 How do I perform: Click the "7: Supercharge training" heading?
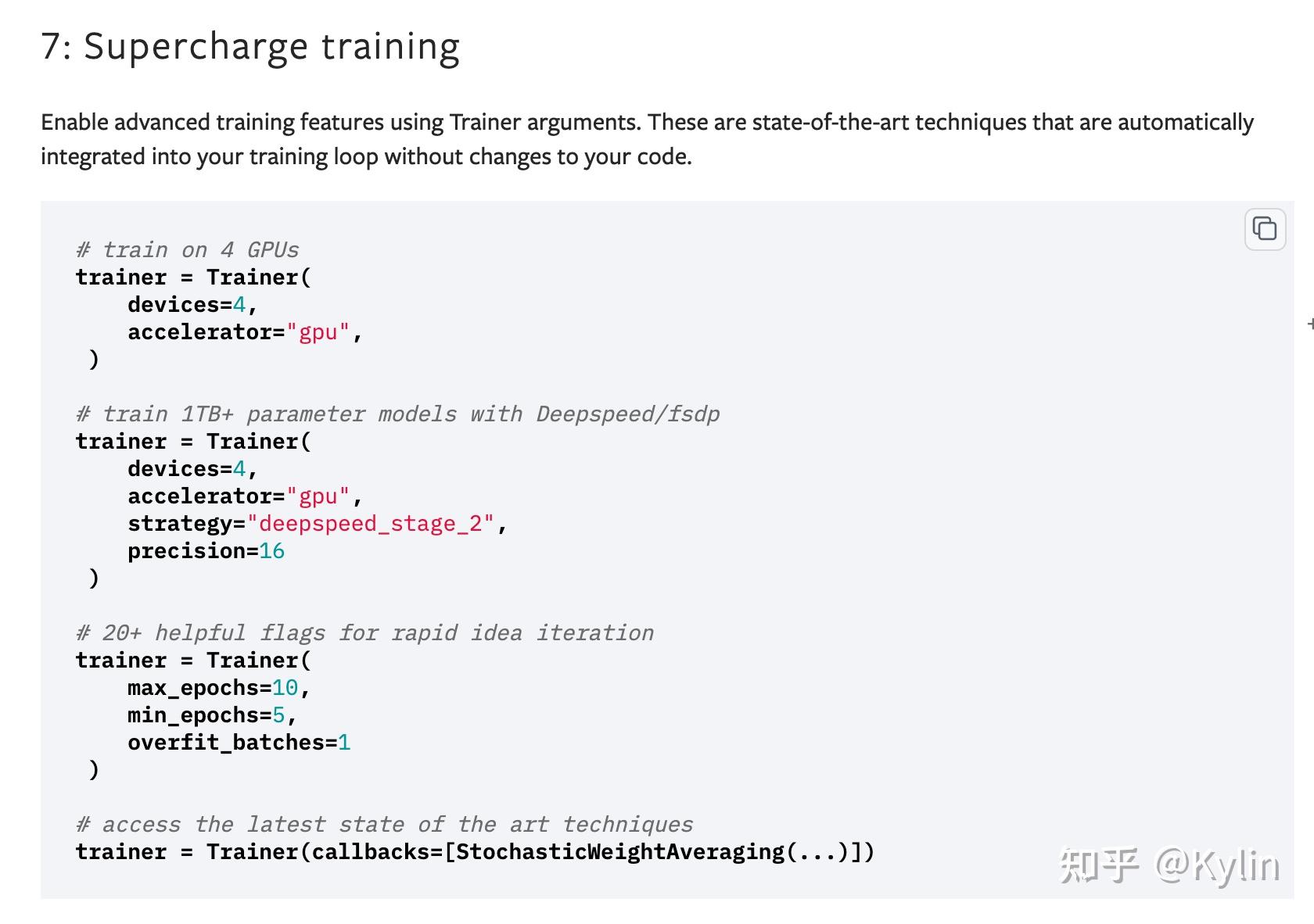250,46
